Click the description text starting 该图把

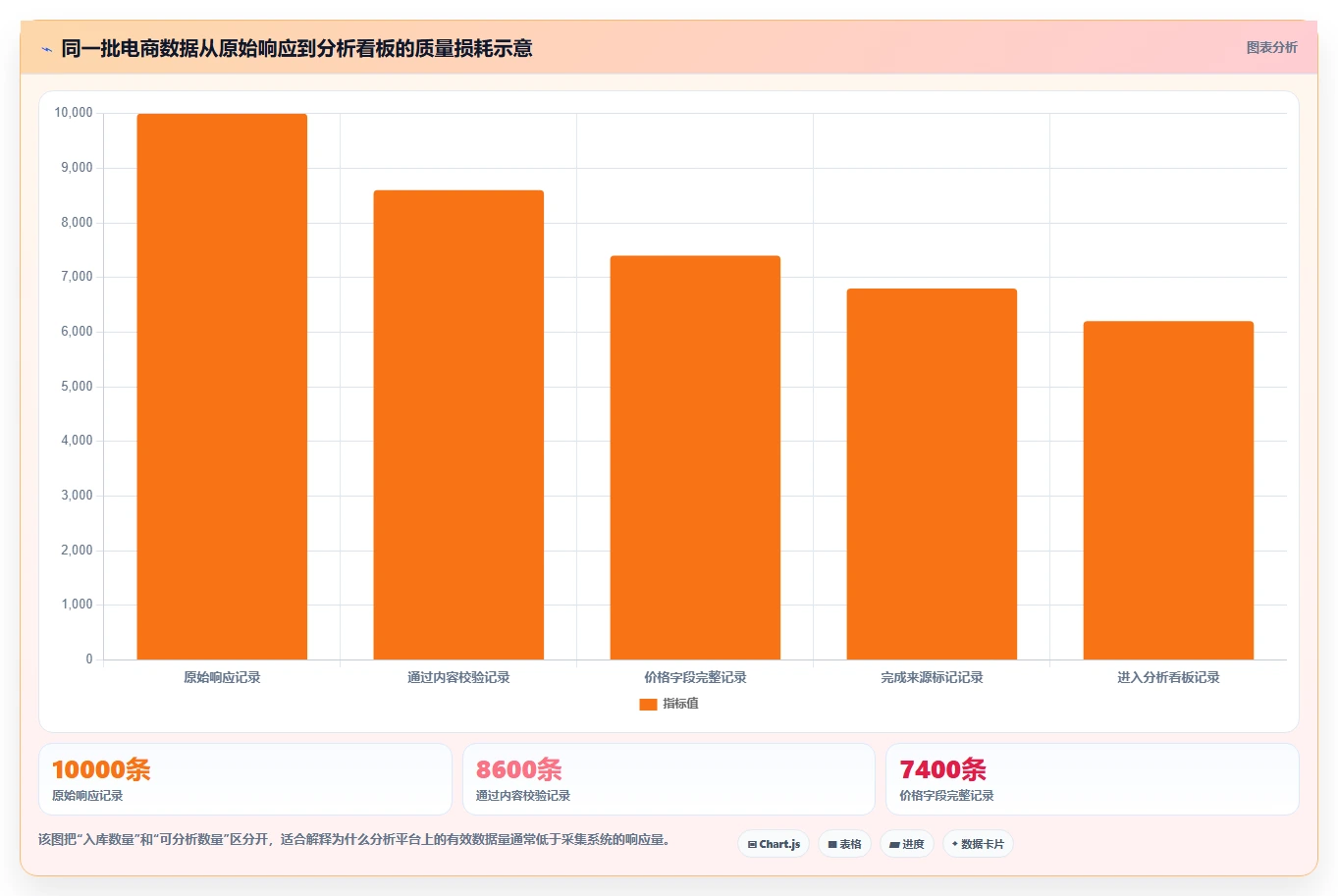(x=354, y=839)
